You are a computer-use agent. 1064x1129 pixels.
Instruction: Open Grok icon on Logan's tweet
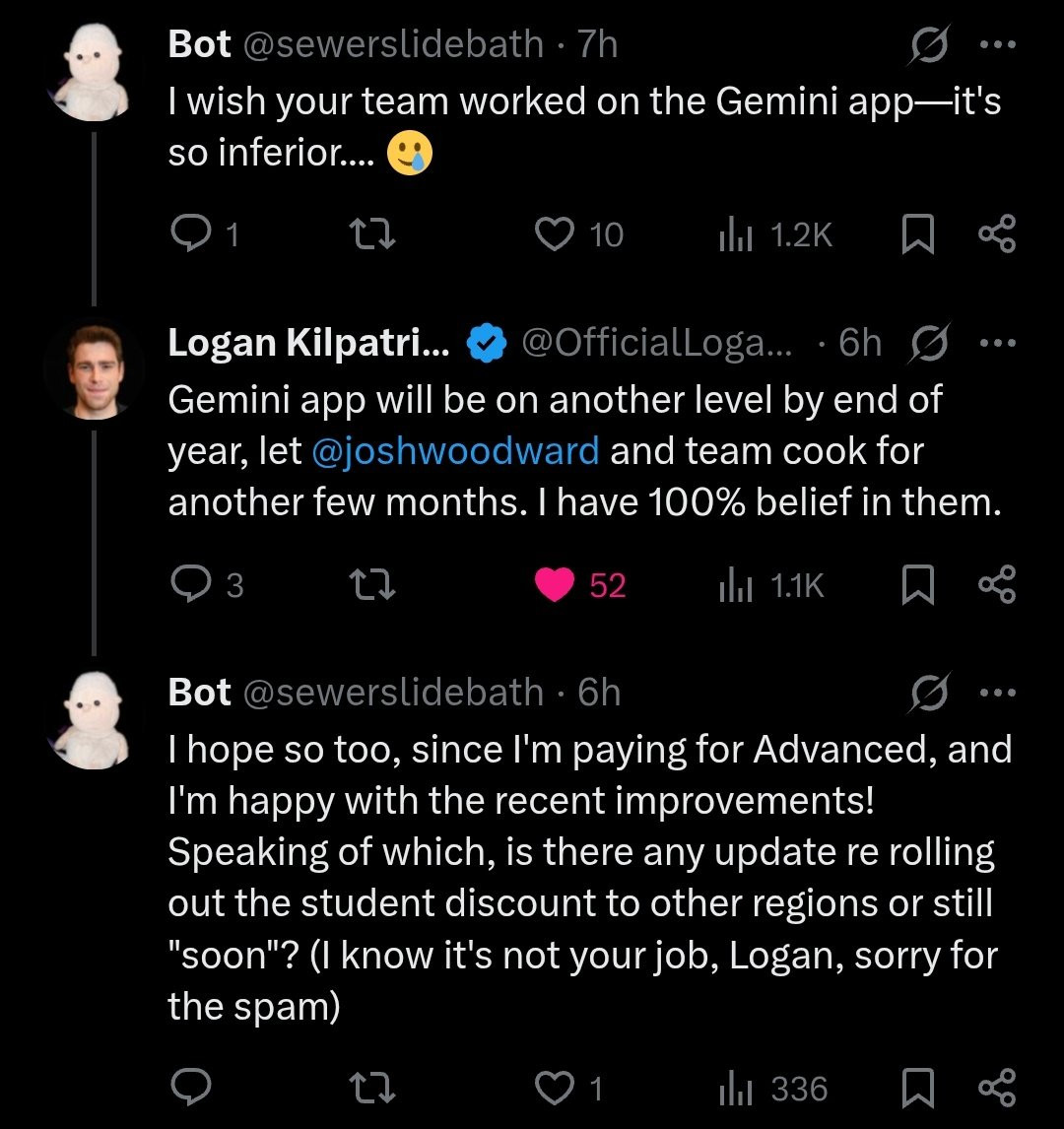[926, 343]
